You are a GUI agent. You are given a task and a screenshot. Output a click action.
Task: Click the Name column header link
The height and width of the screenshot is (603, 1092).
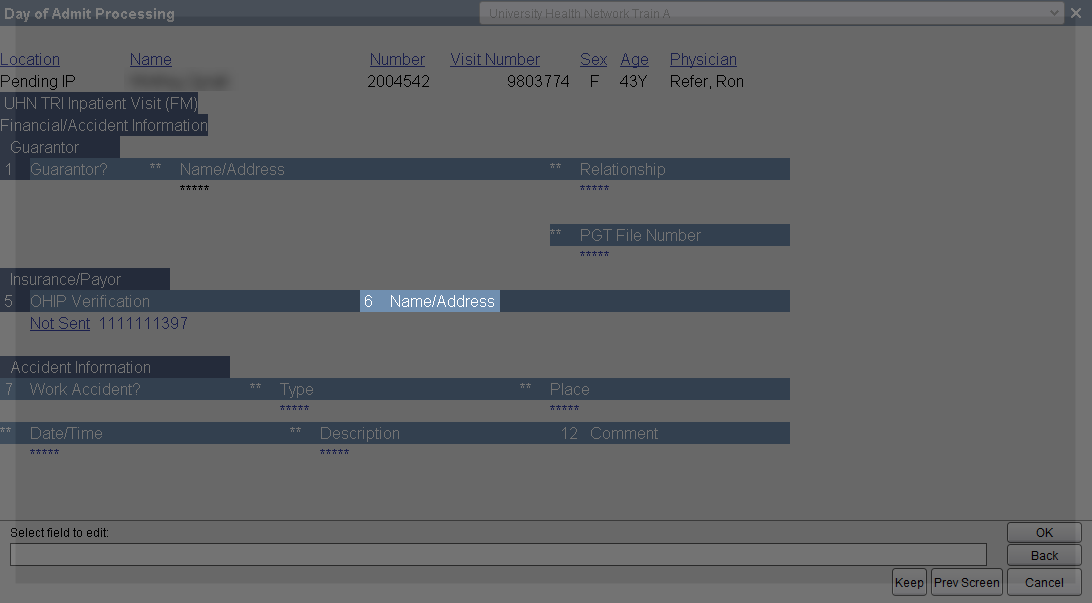[x=150, y=60]
